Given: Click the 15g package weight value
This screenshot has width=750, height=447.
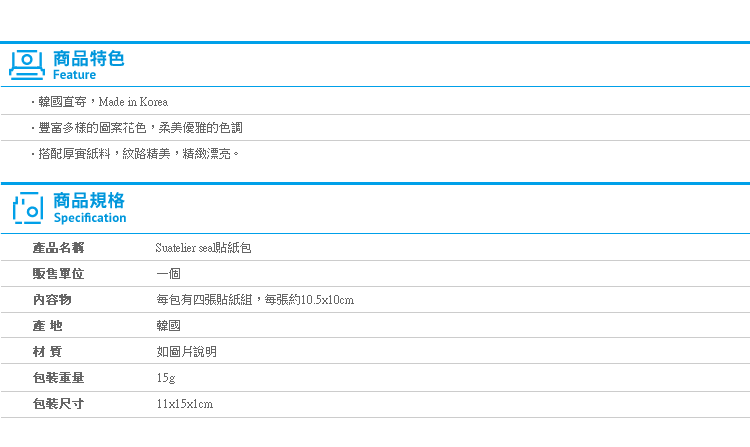Looking at the screenshot, I should 166,378.
